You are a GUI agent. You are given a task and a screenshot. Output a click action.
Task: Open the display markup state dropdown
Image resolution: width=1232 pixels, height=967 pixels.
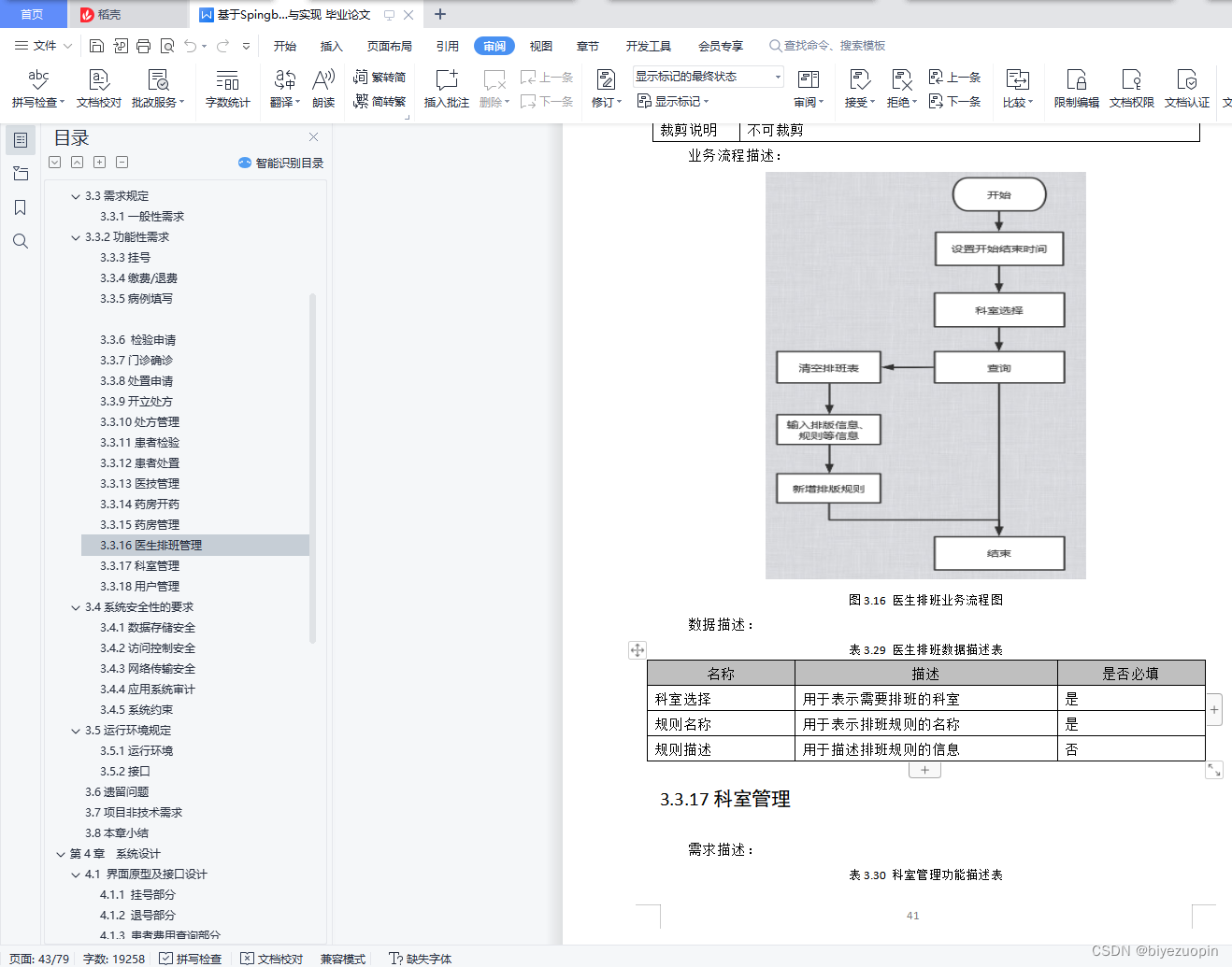coord(709,77)
